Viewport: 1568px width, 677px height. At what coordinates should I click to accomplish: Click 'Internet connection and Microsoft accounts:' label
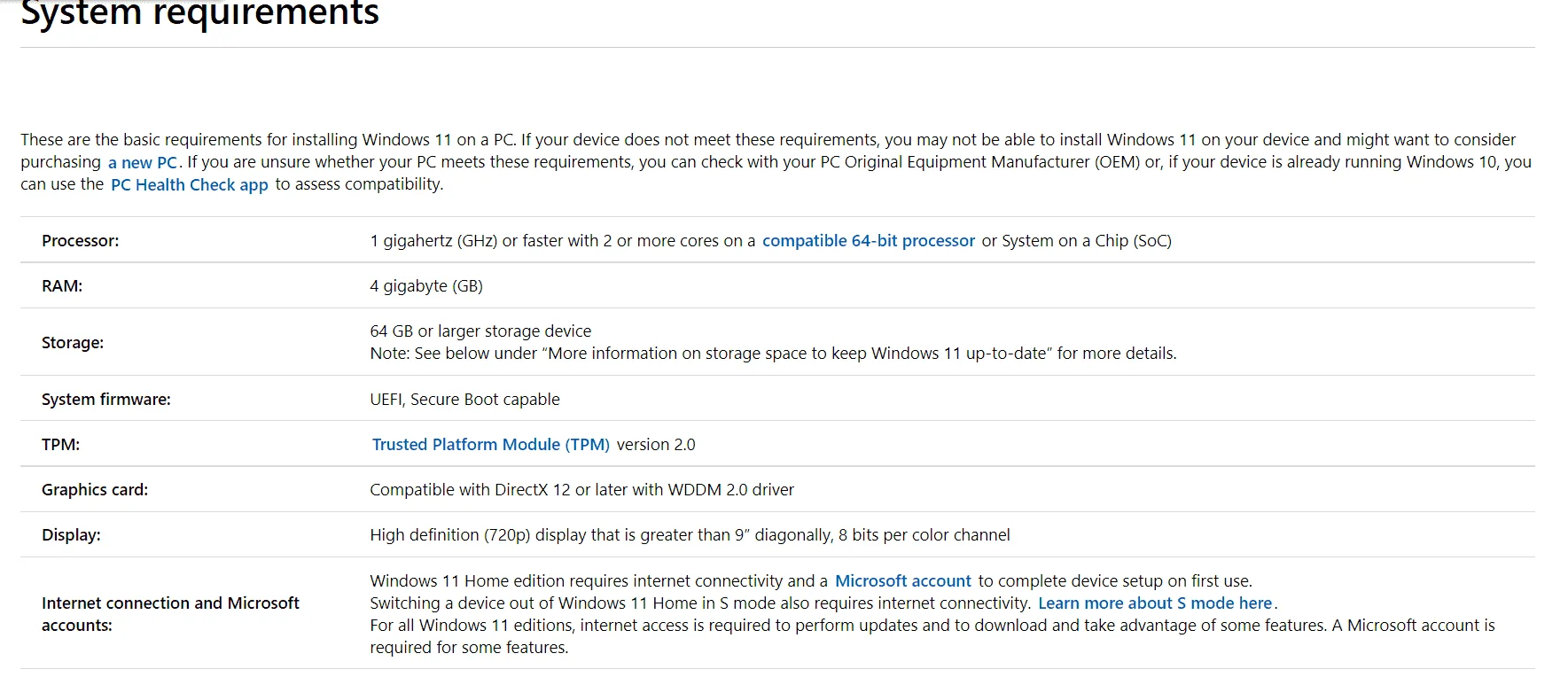(170, 614)
